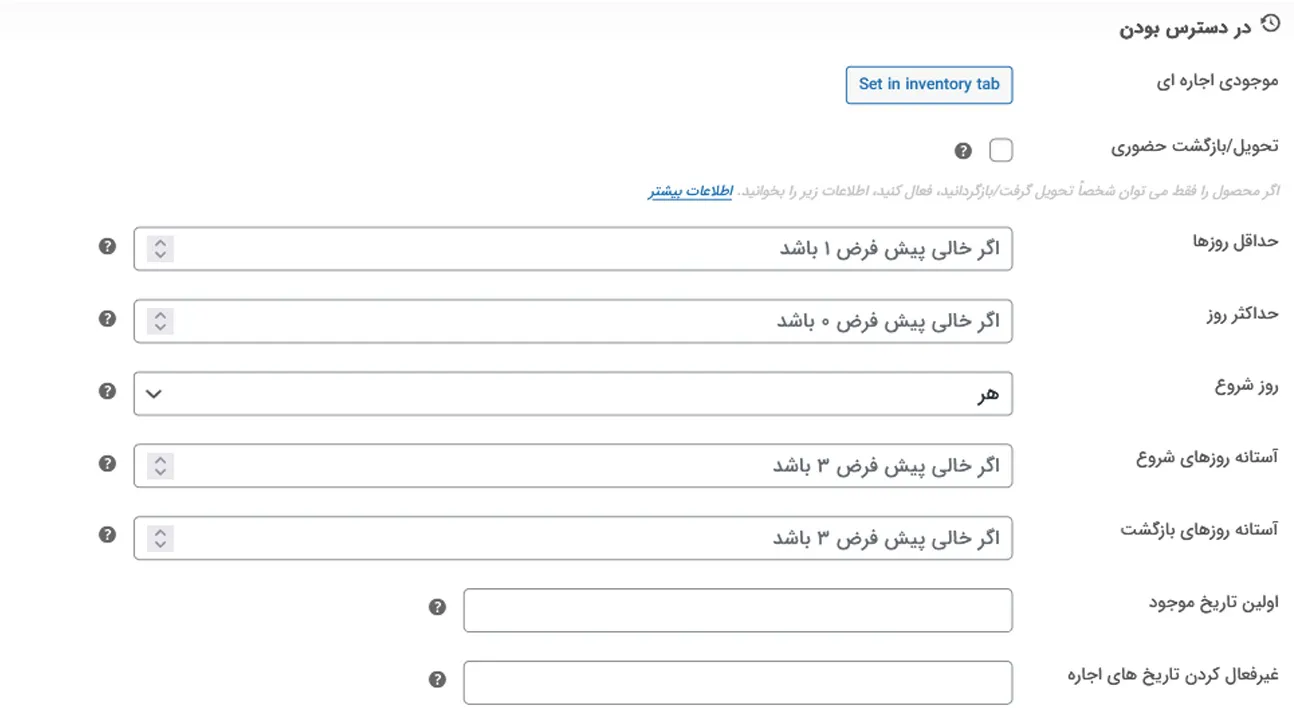Select the آستانه روزهای شروع input box
This screenshot has width=1294, height=718.
click(x=573, y=466)
